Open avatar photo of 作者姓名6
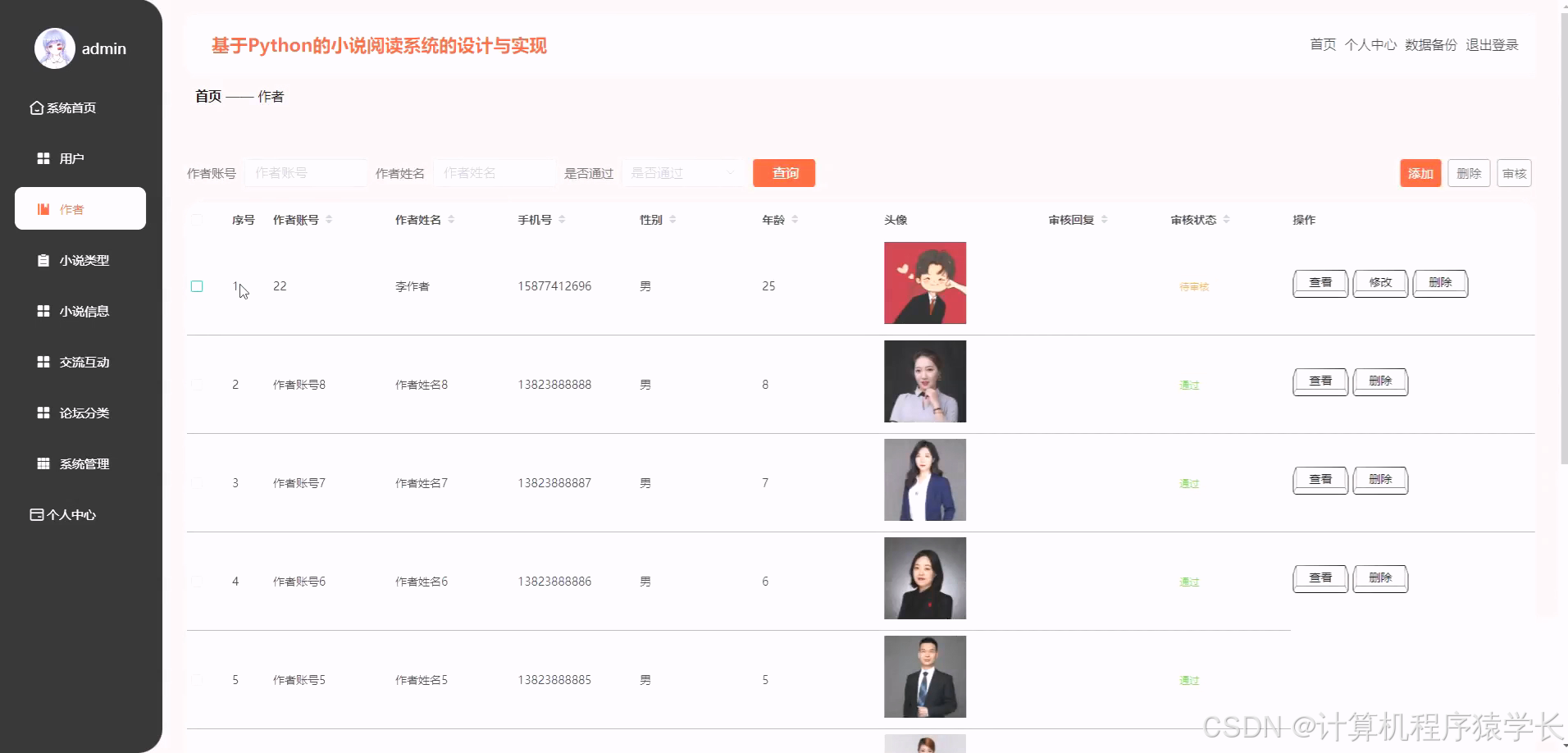The width and height of the screenshot is (1568, 753). point(925,578)
